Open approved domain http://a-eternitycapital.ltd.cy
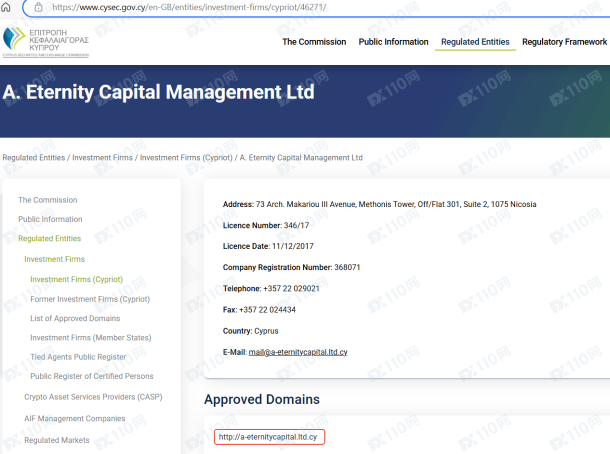The image size is (610, 454). 269,437
